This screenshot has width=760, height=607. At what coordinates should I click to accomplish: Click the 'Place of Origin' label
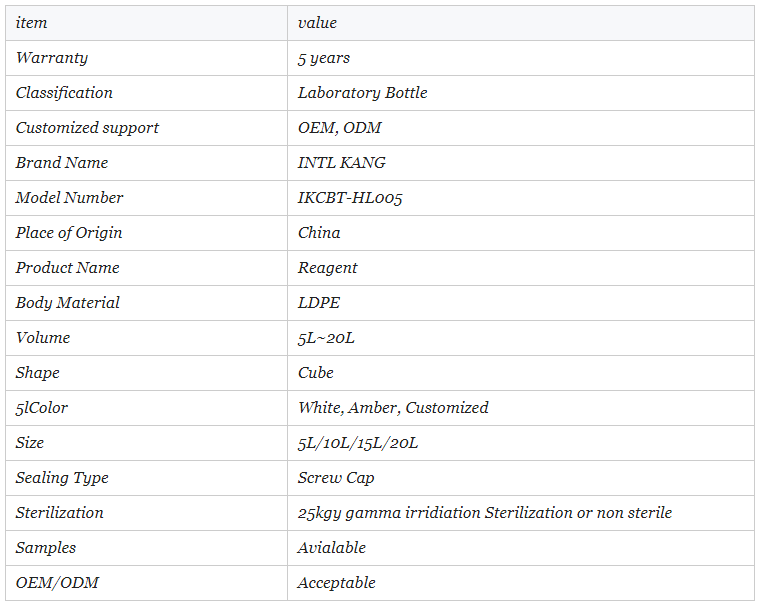69,233
